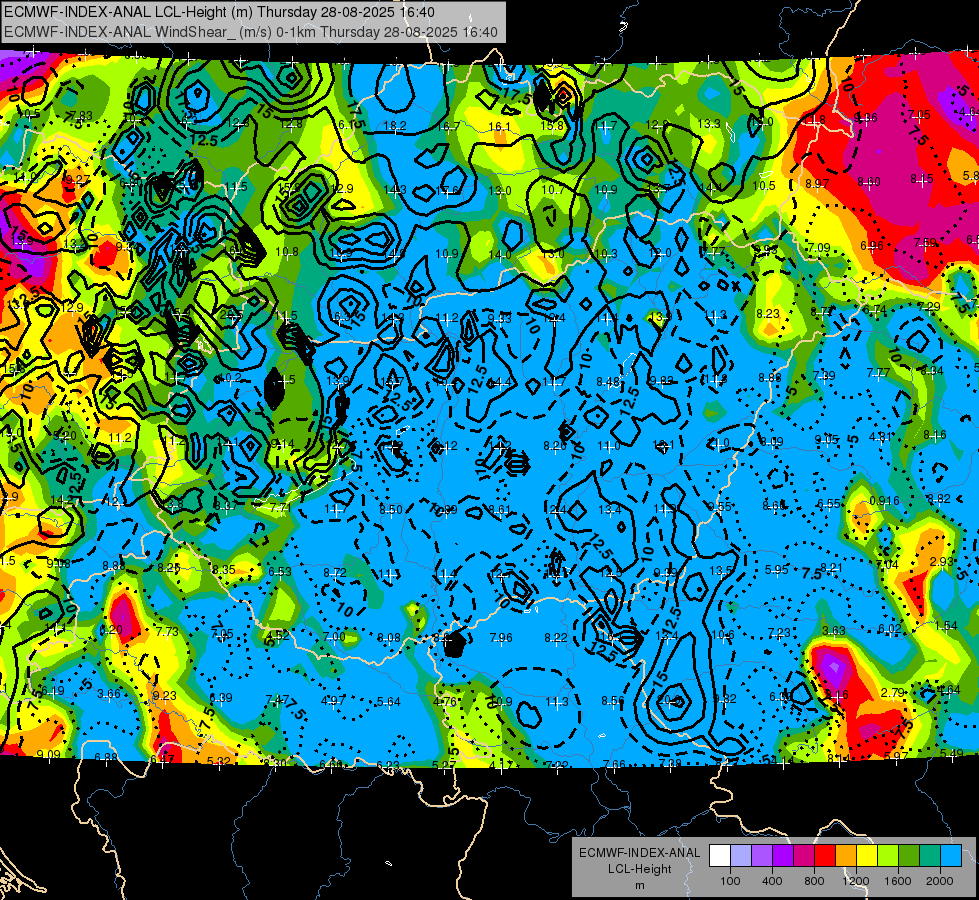Click the wind shear value 13.3

coord(709,124)
